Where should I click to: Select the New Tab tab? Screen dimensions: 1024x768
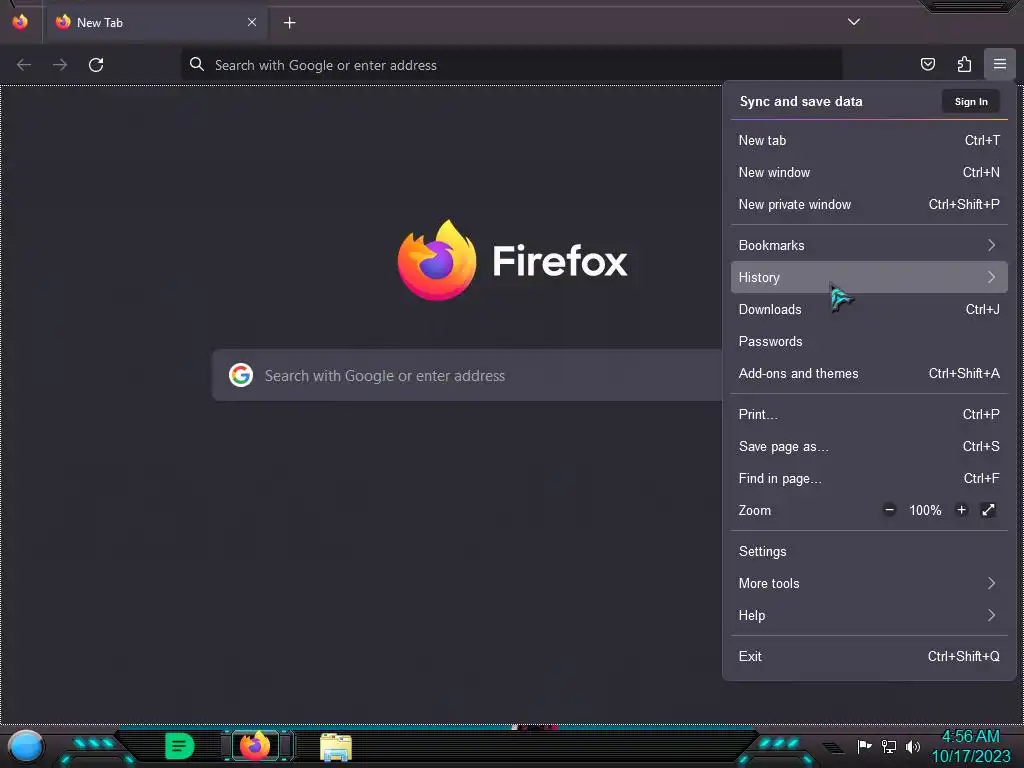click(x=155, y=22)
